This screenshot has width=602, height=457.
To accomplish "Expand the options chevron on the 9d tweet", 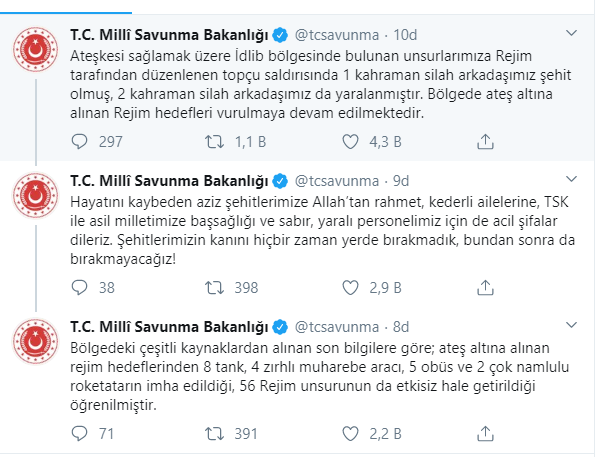I will pos(571,179).
